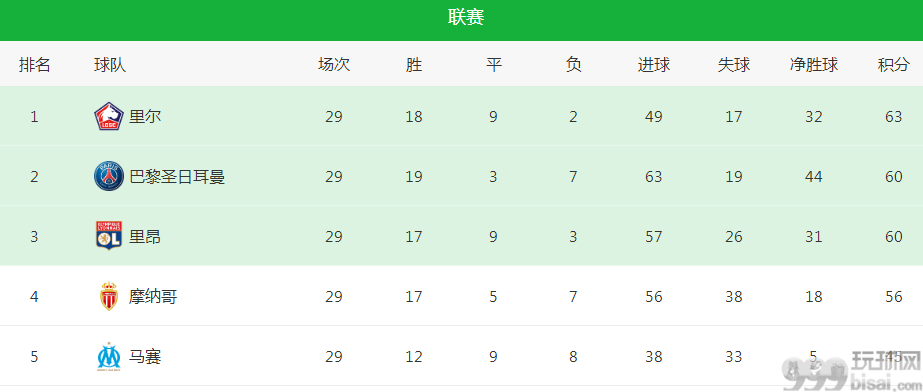This screenshot has height=392, width=923.
Task: Click the 积分 column header
Action: point(893,65)
